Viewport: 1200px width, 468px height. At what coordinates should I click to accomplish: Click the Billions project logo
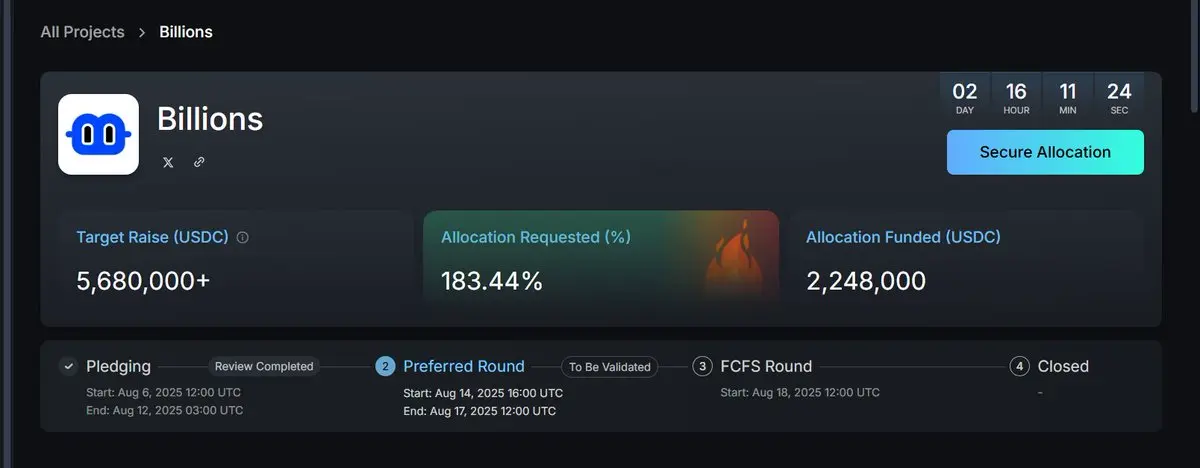[x=98, y=134]
